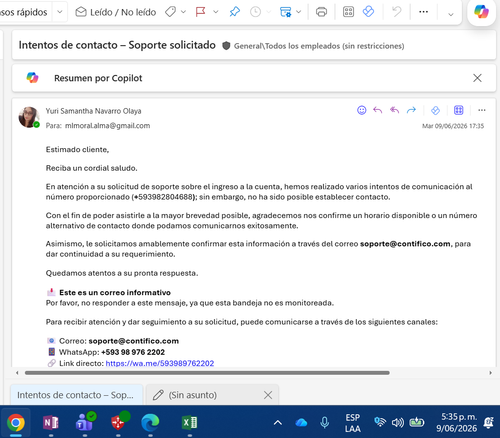Close the Copilot summary bar

(x=477, y=78)
